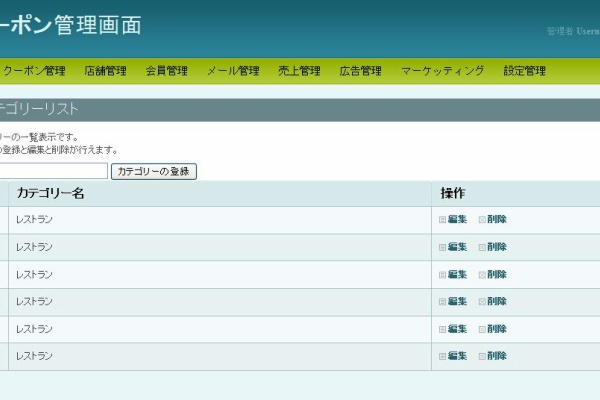
Task: Open the 店舗管理 menu
Action: pyautogui.click(x=105, y=71)
